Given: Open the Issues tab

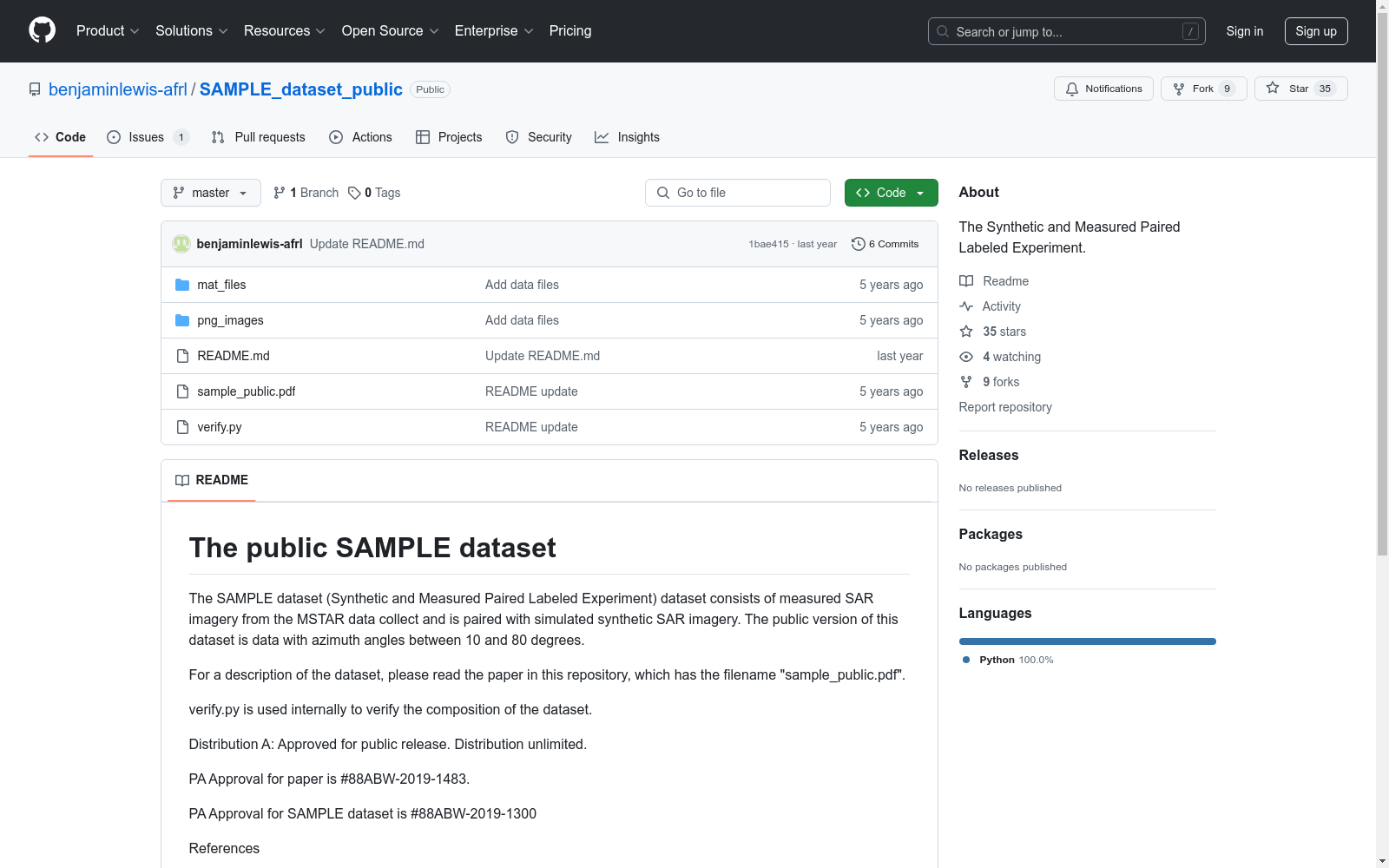Looking at the screenshot, I should coord(148,137).
